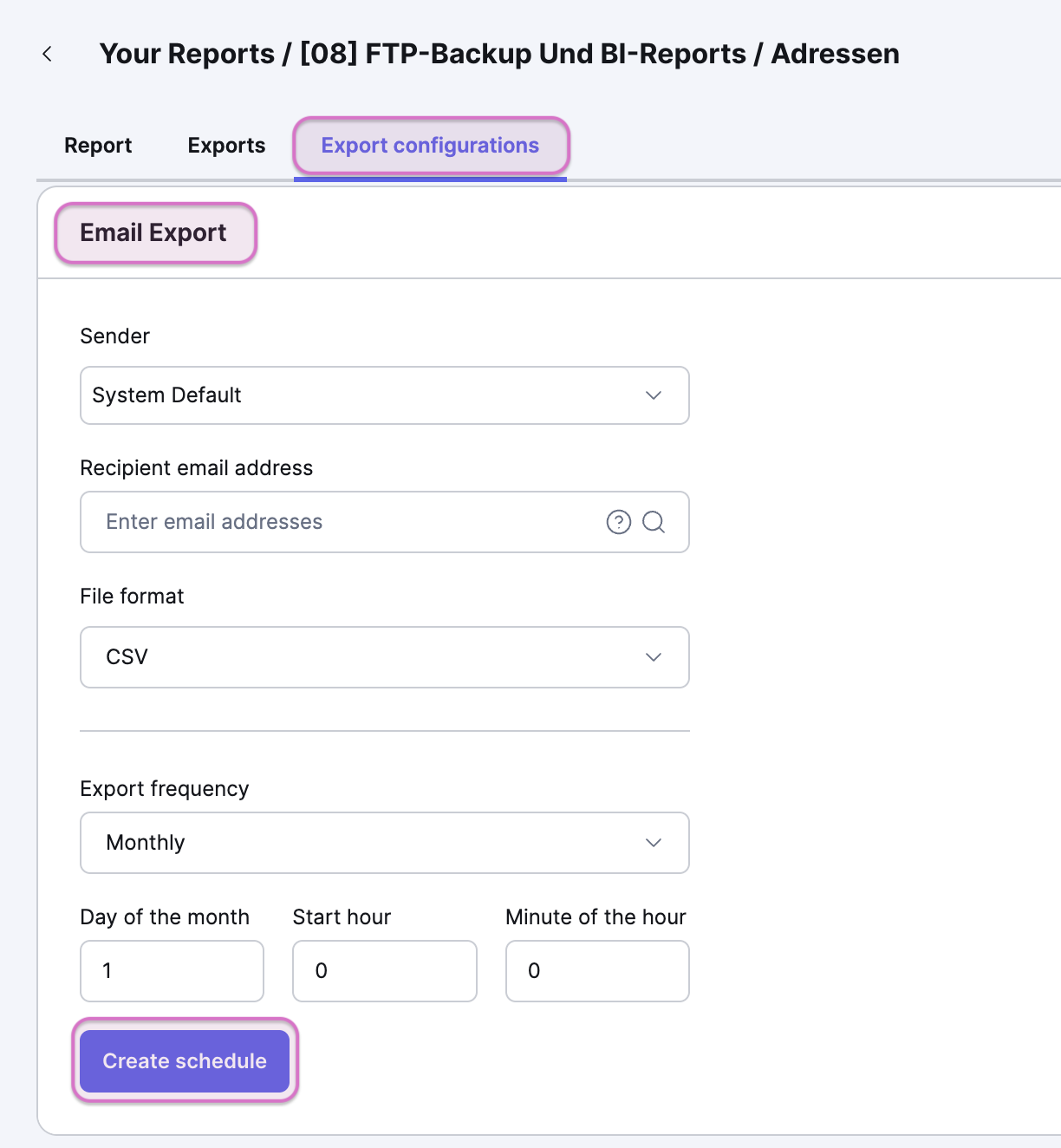
Task: Click the Export frequency label
Action: pos(165,789)
